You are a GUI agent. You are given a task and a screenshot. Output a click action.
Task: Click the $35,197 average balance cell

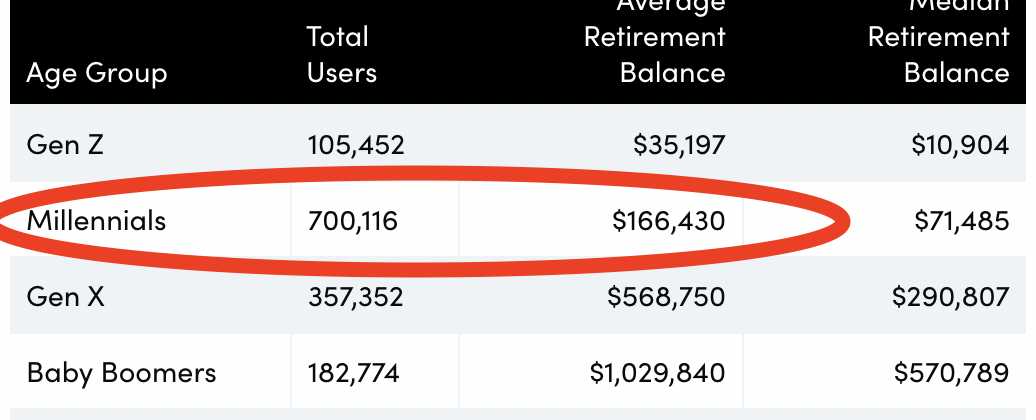pyautogui.click(x=679, y=145)
